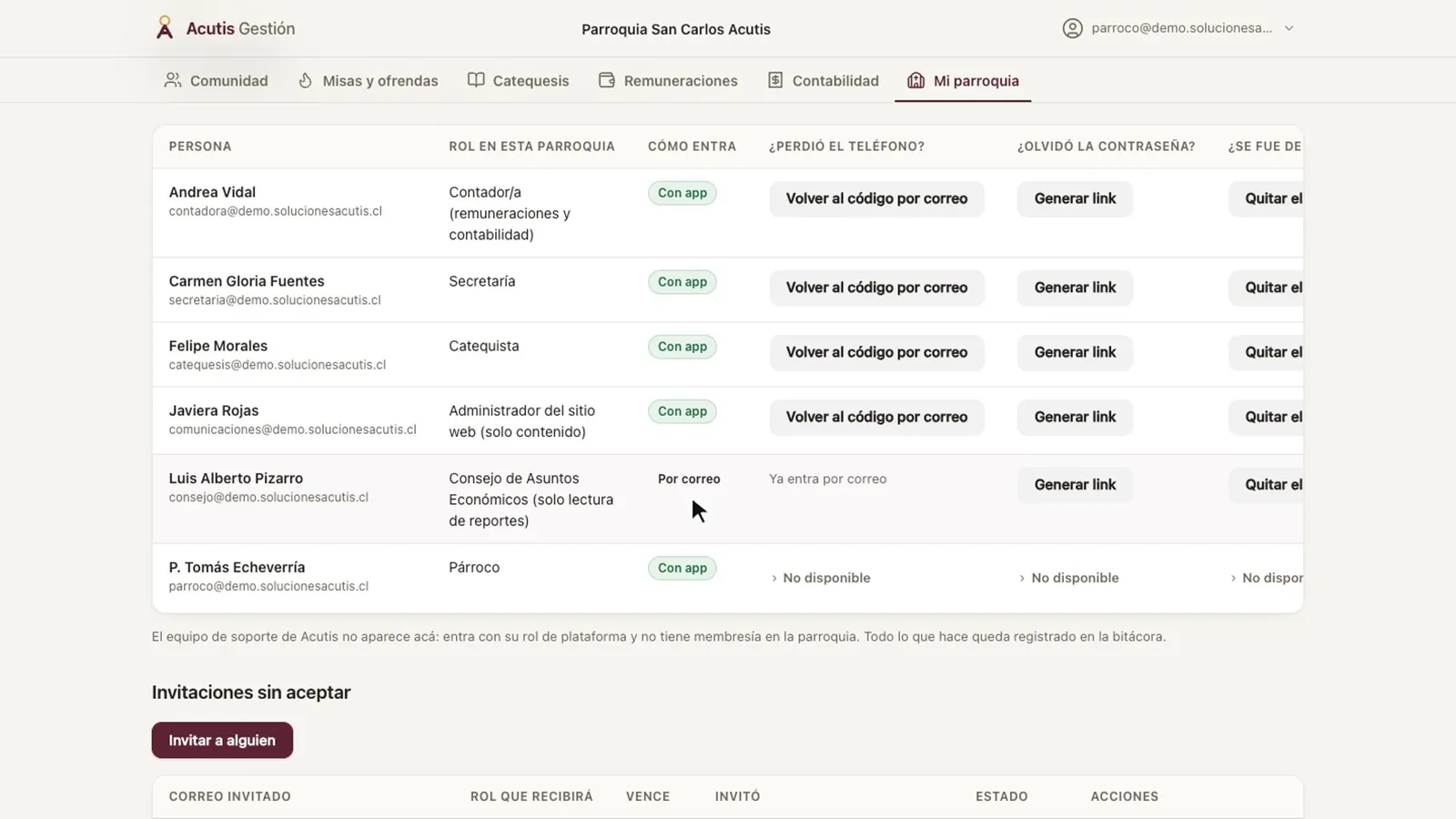Click email contadora@demo.solucionesacutis.cl
Viewport: 1456px width, 819px height.
[275, 211]
